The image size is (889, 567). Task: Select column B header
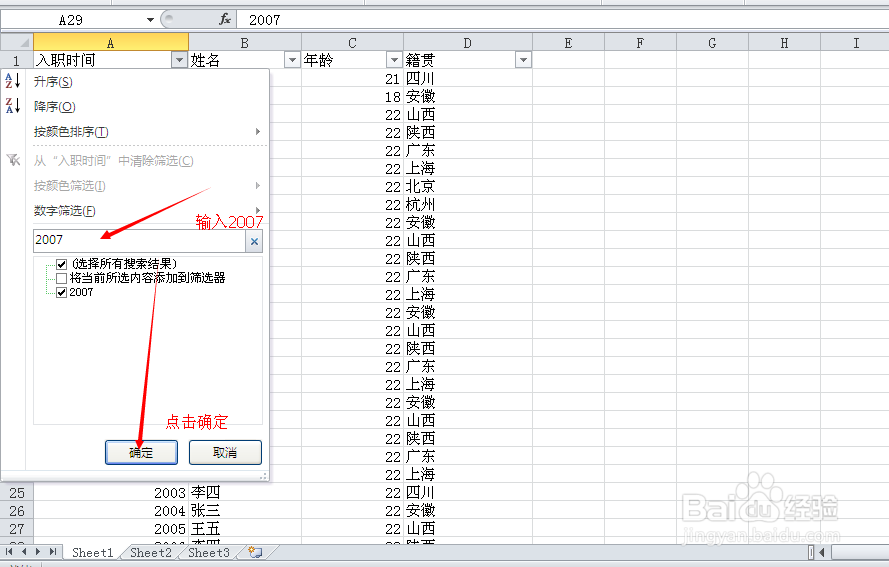pyautogui.click(x=244, y=43)
